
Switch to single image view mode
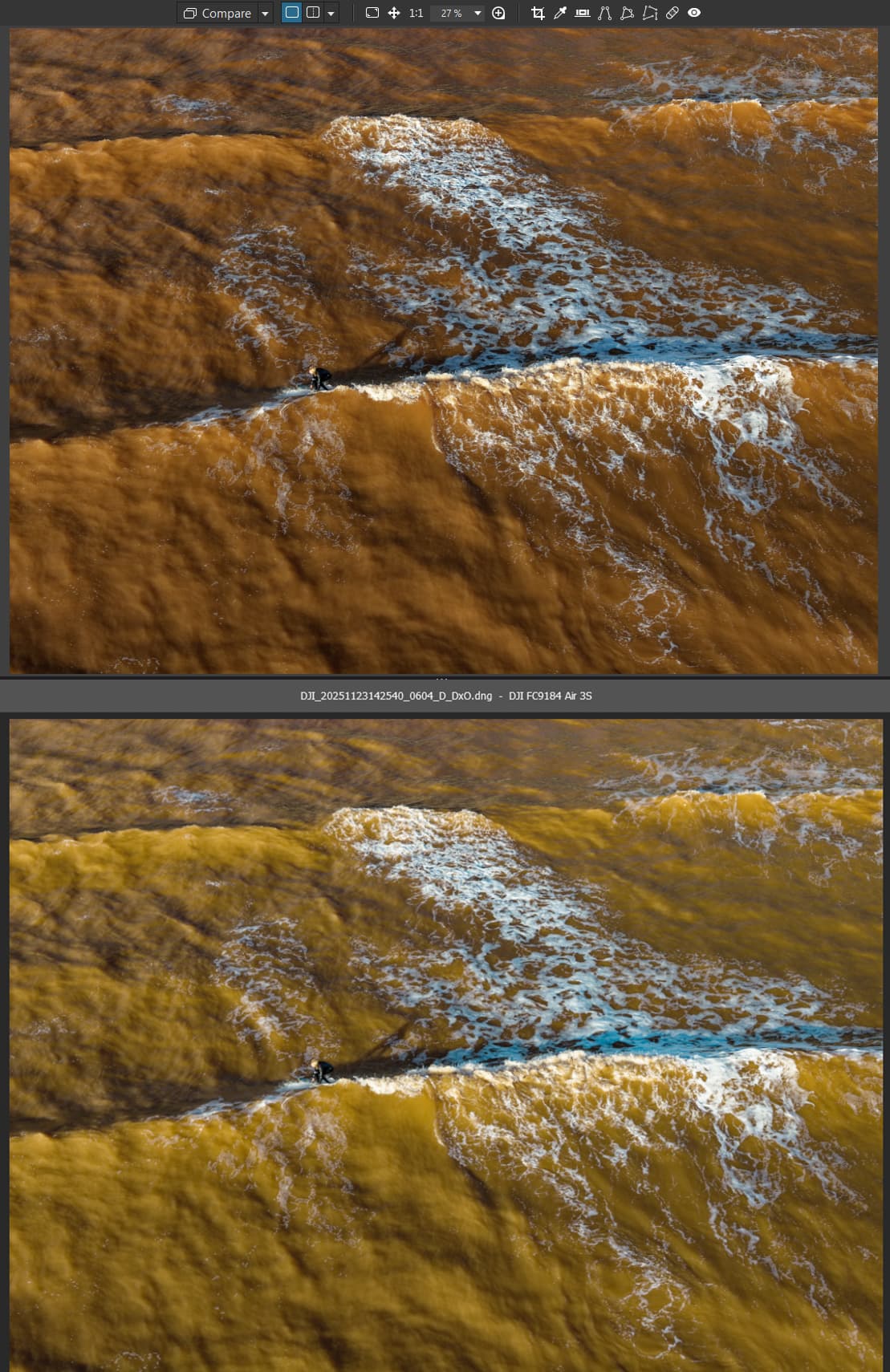click(292, 13)
